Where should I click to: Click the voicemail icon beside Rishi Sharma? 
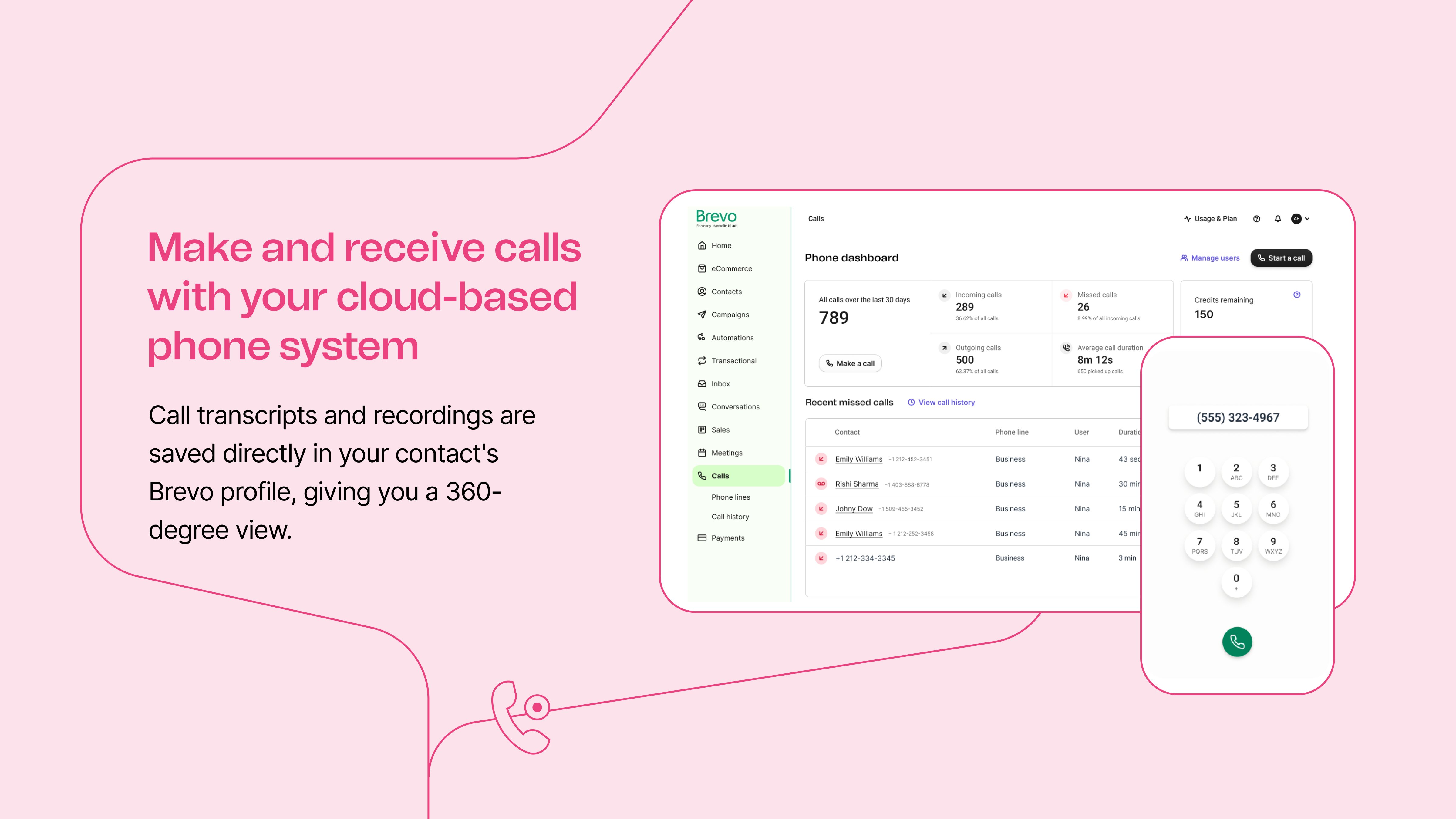tap(821, 484)
